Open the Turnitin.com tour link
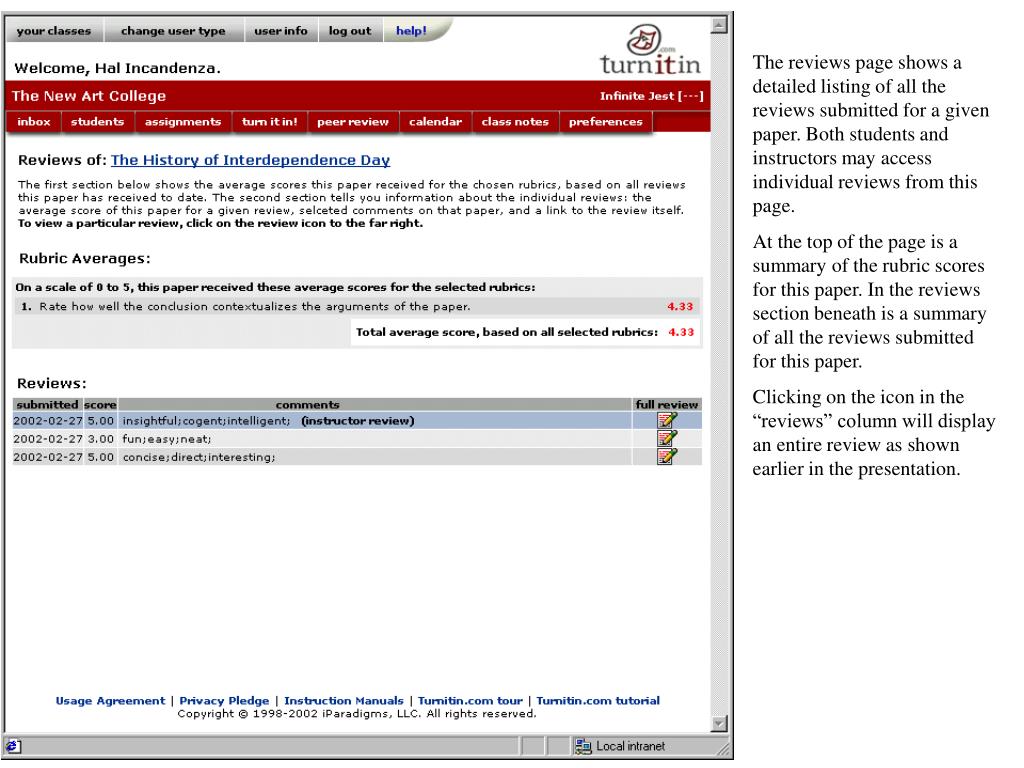Image resolution: width=1024 pixels, height=768 pixels. coord(470,701)
